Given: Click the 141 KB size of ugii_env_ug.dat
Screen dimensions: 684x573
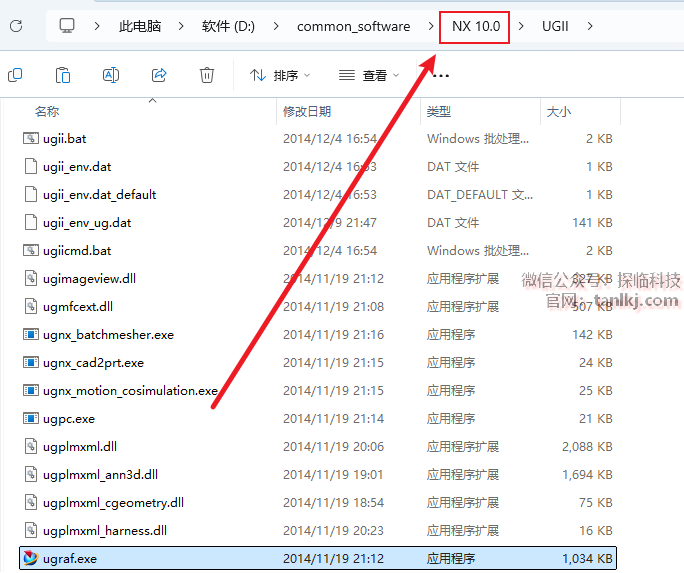Looking at the screenshot, I should 592,223.
